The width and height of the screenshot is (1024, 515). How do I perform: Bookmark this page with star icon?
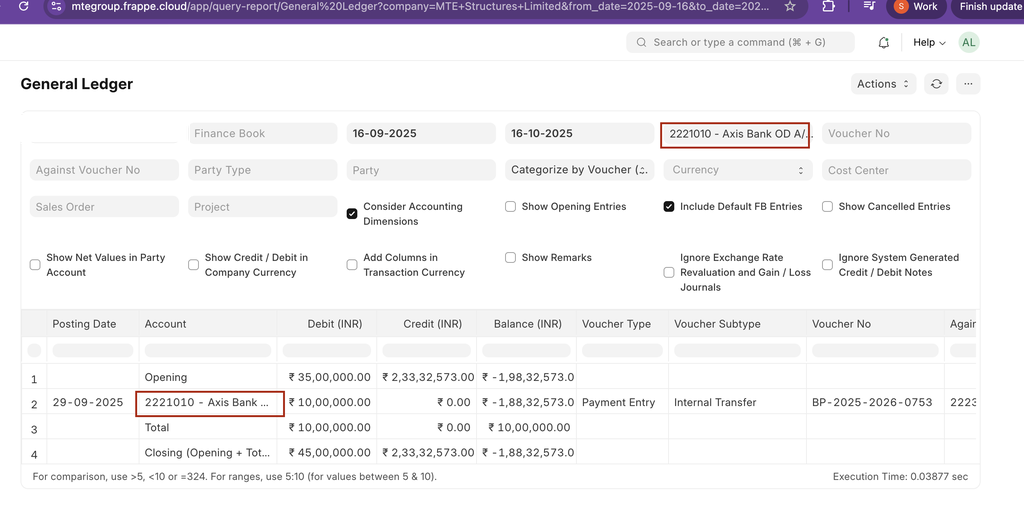tap(790, 7)
